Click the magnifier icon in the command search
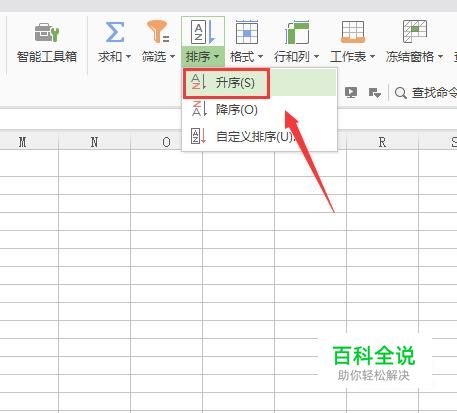Image resolution: width=457 pixels, height=413 pixels. [400, 93]
